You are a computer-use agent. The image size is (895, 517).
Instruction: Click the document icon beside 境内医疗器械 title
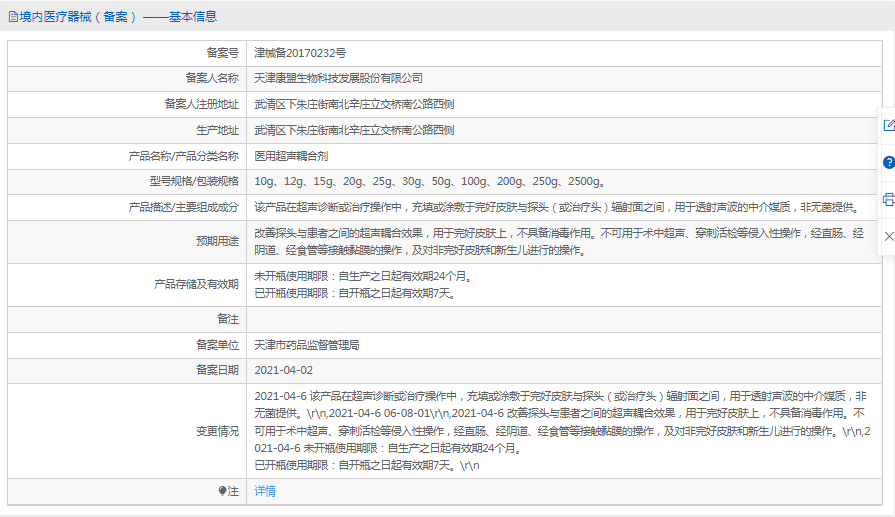pos(13,17)
